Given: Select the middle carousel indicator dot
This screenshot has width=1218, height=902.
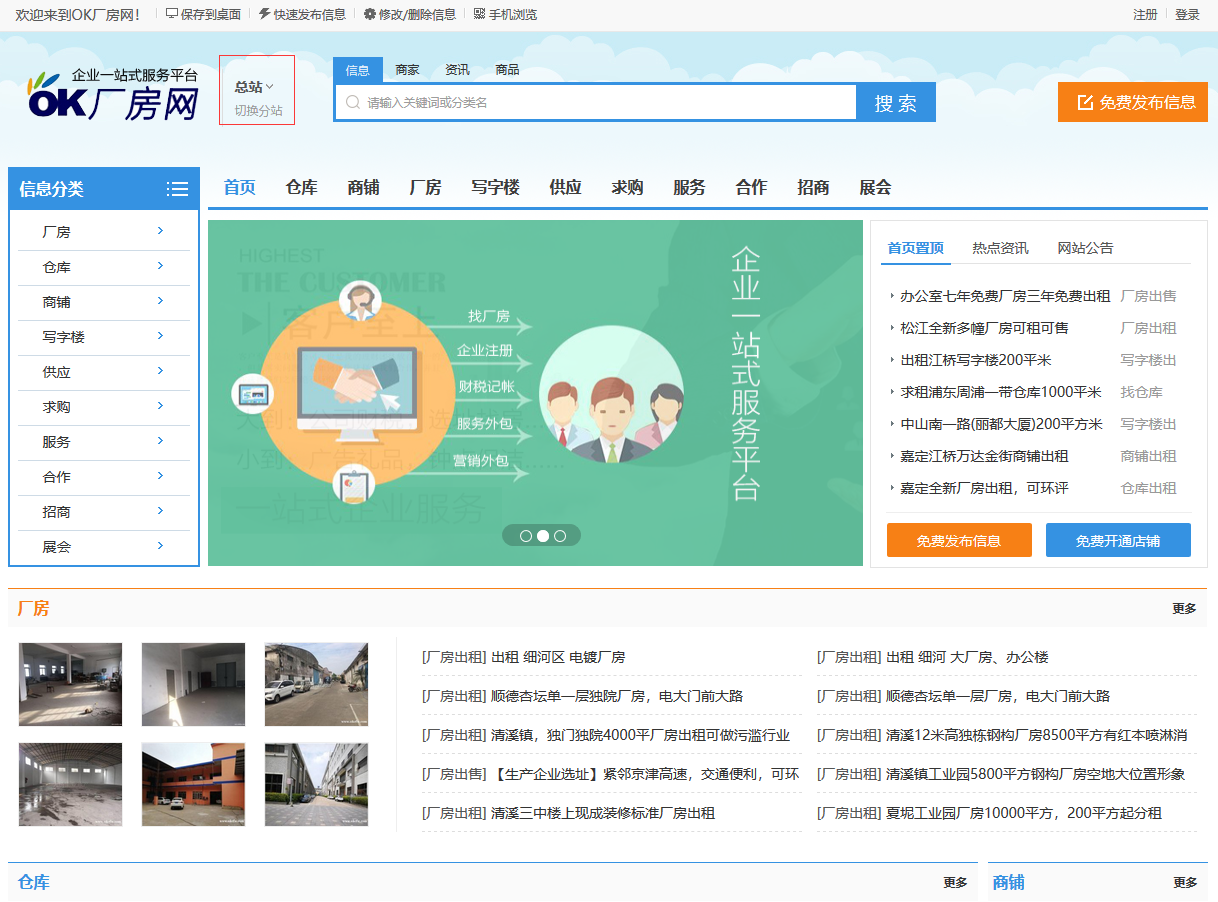Looking at the screenshot, I should [543, 536].
